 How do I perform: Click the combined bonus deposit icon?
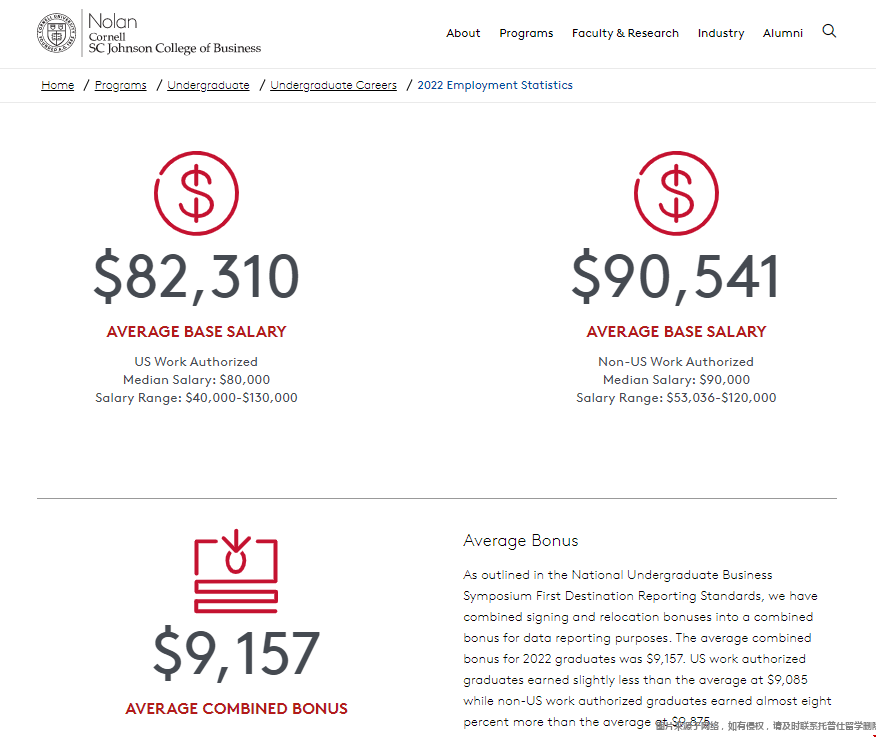tap(236, 572)
